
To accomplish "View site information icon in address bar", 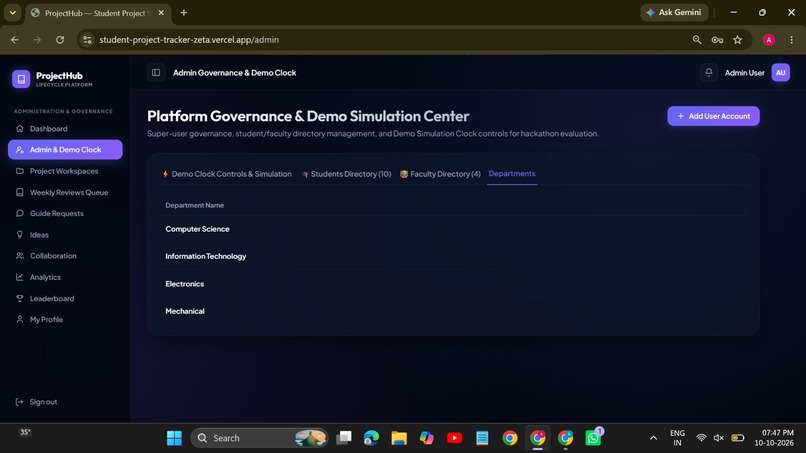I will point(87,40).
